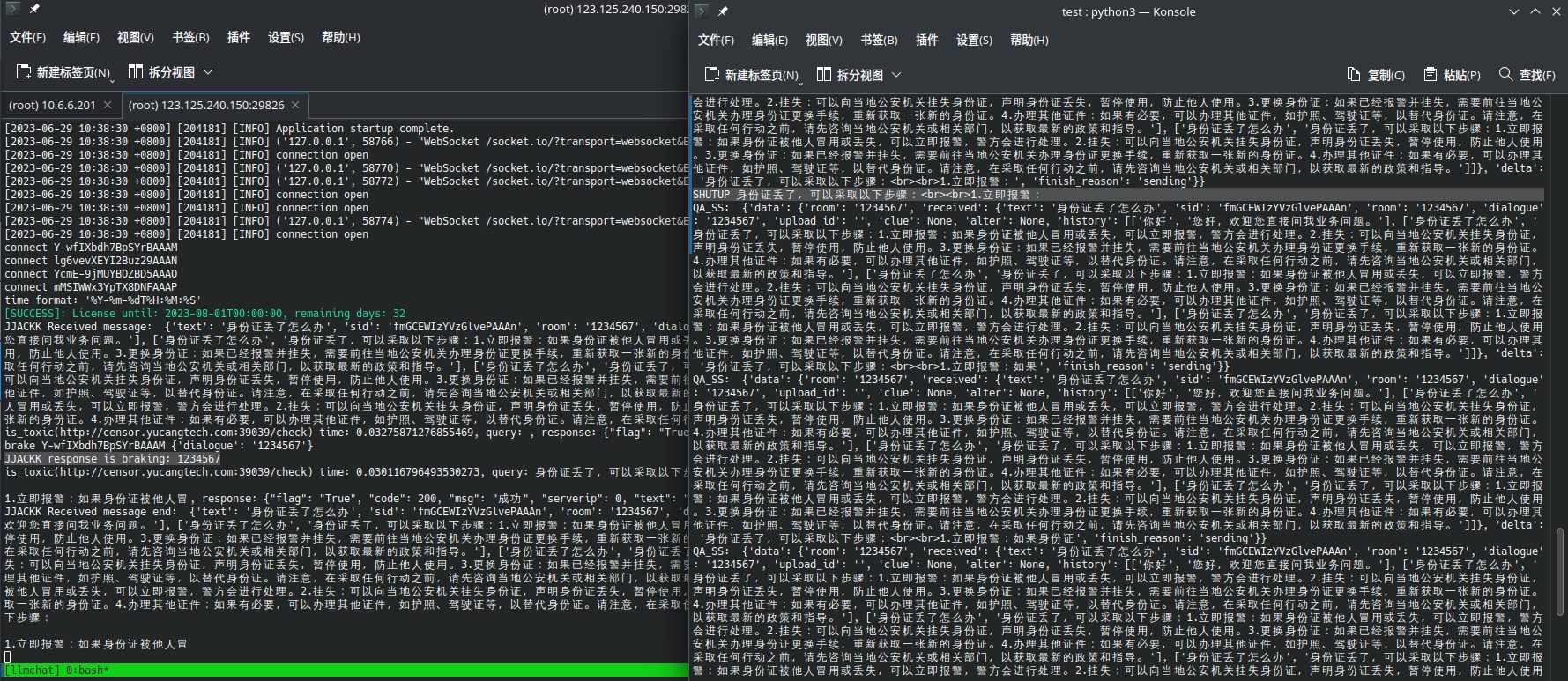Click the 'time format: %Y-%m-%dT%H:%M:%S' line
1568x681 pixels.
click(103, 300)
